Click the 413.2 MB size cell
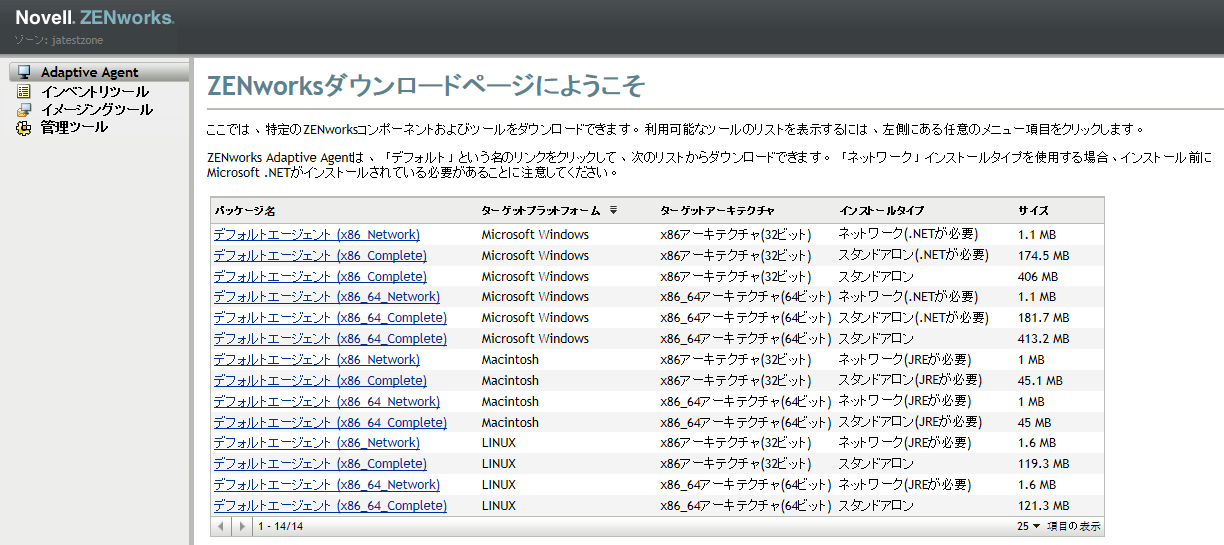 click(x=1043, y=339)
